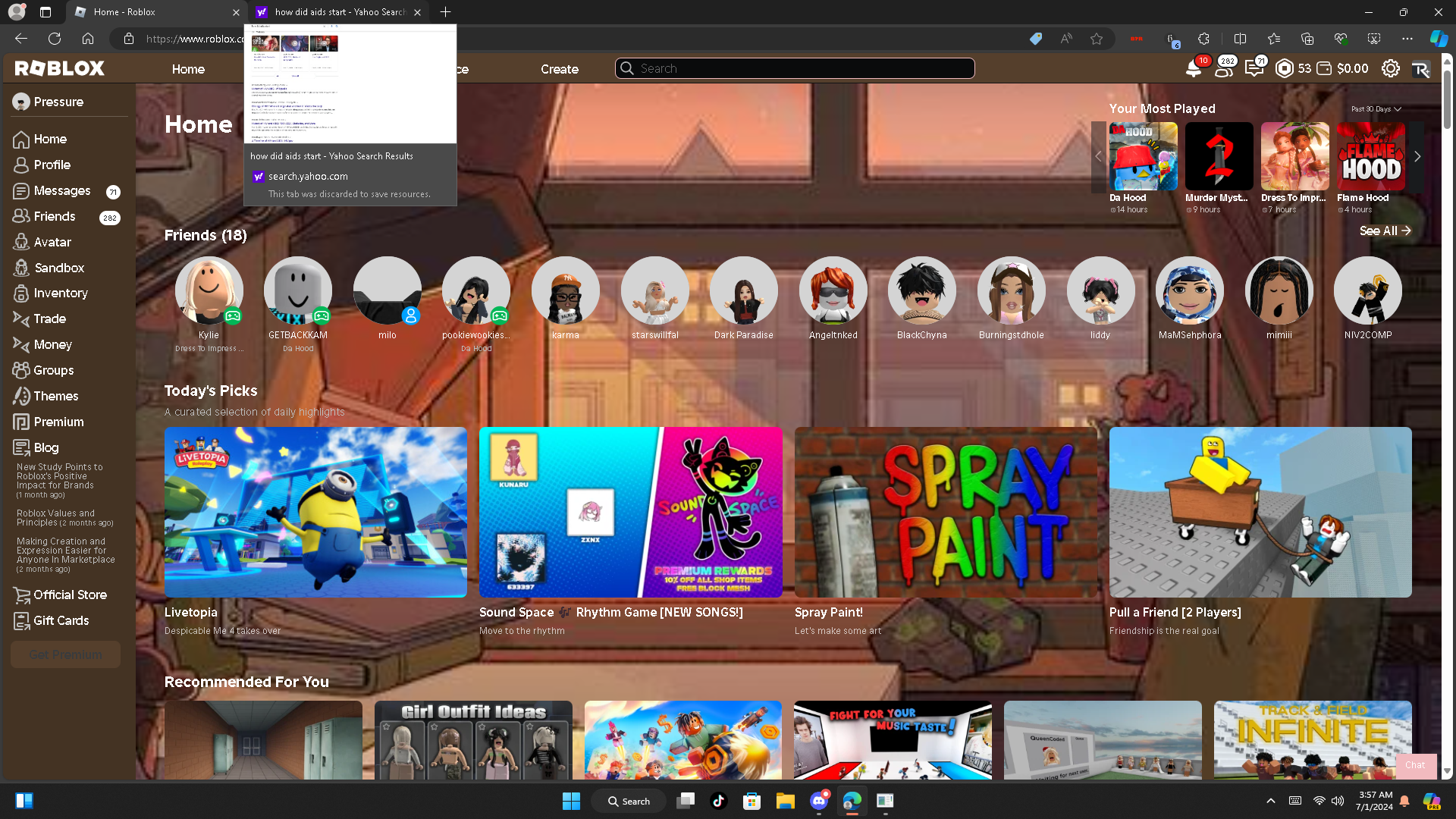This screenshot has height=819, width=1456.
Task: Open Flame Hood in Most Played
Action: (x=1371, y=156)
